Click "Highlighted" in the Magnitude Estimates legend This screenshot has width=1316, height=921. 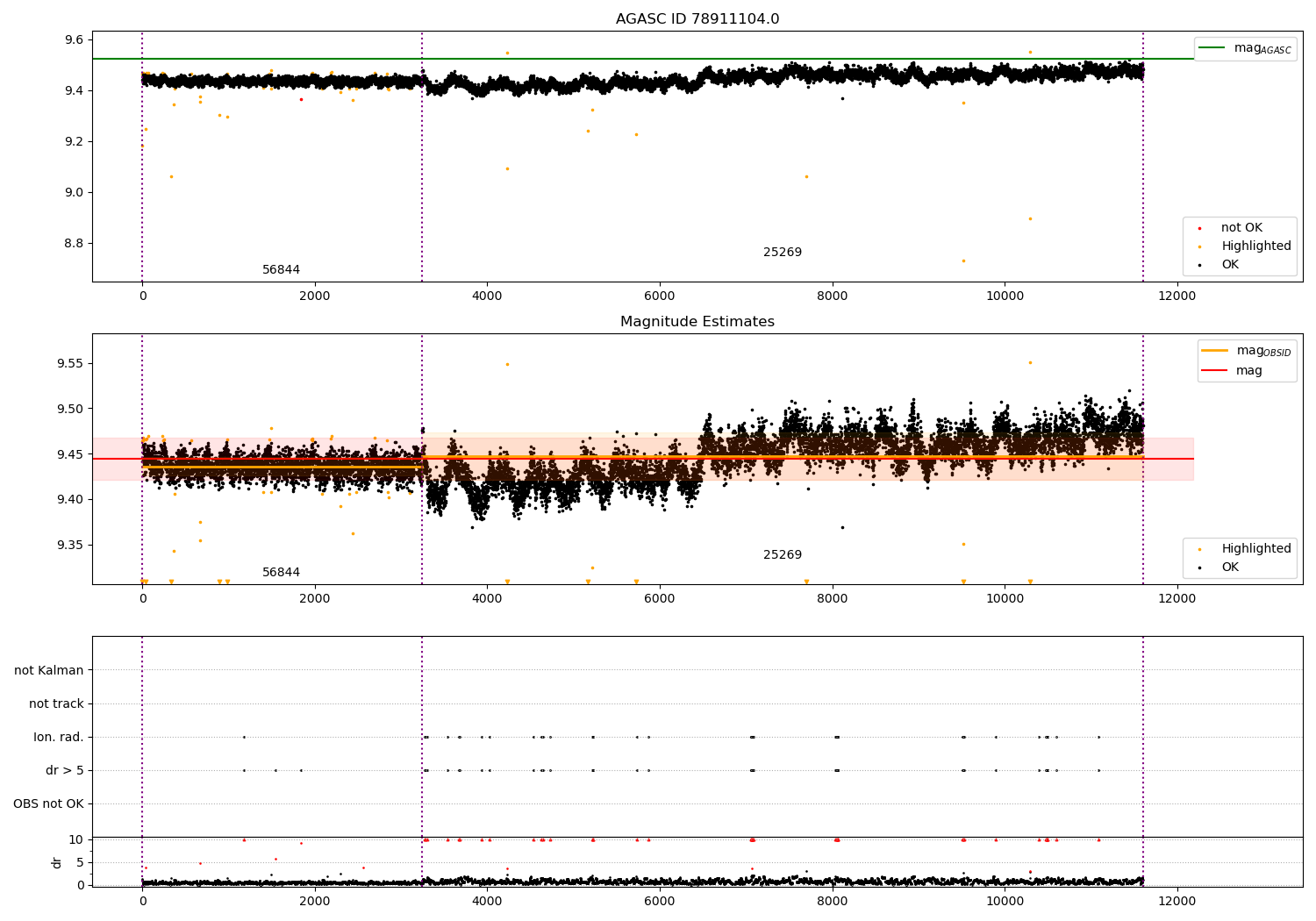[x=1256, y=549]
